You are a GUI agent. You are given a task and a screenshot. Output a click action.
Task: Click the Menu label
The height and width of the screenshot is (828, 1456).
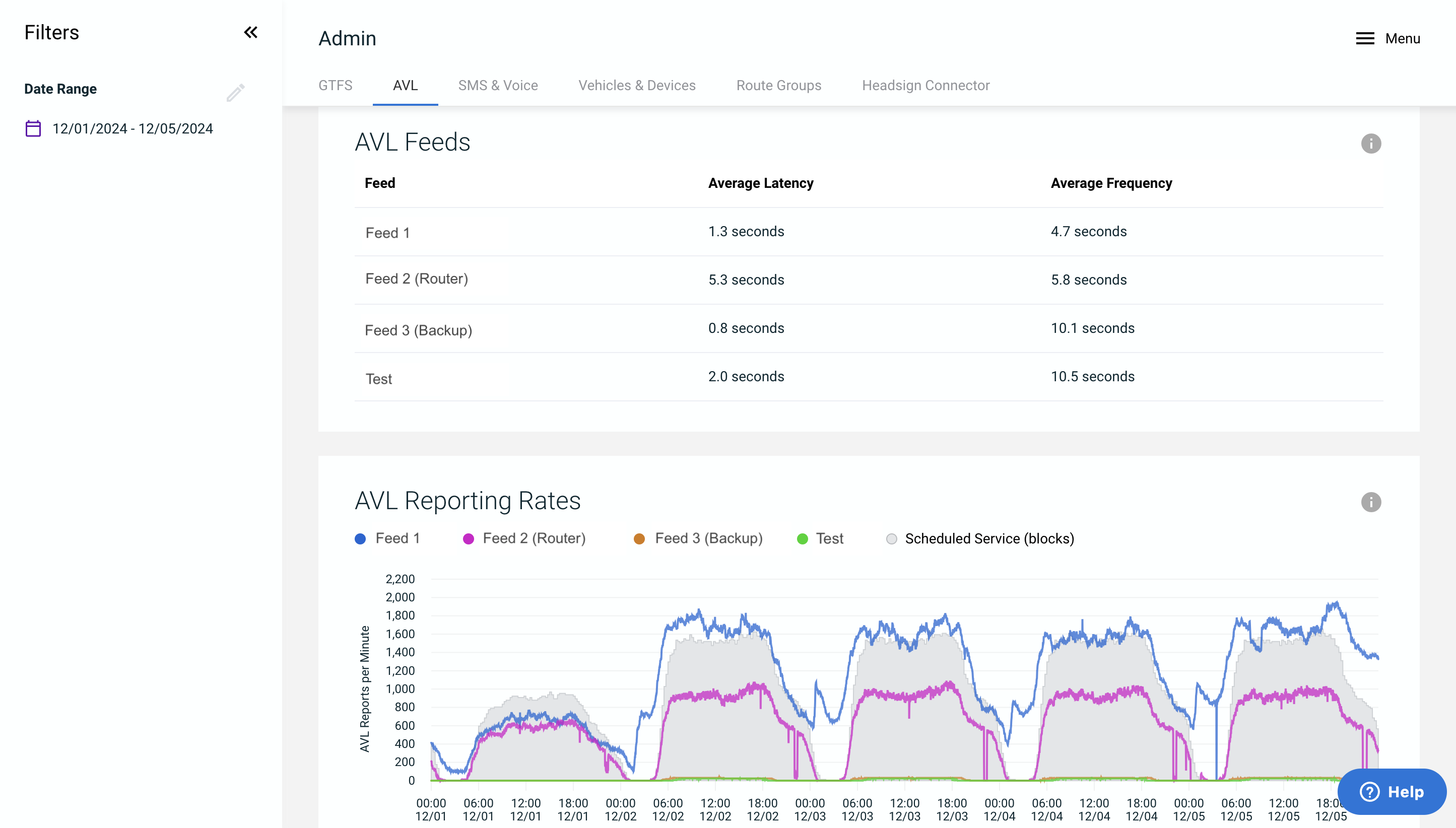click(x=1403, y=39)
